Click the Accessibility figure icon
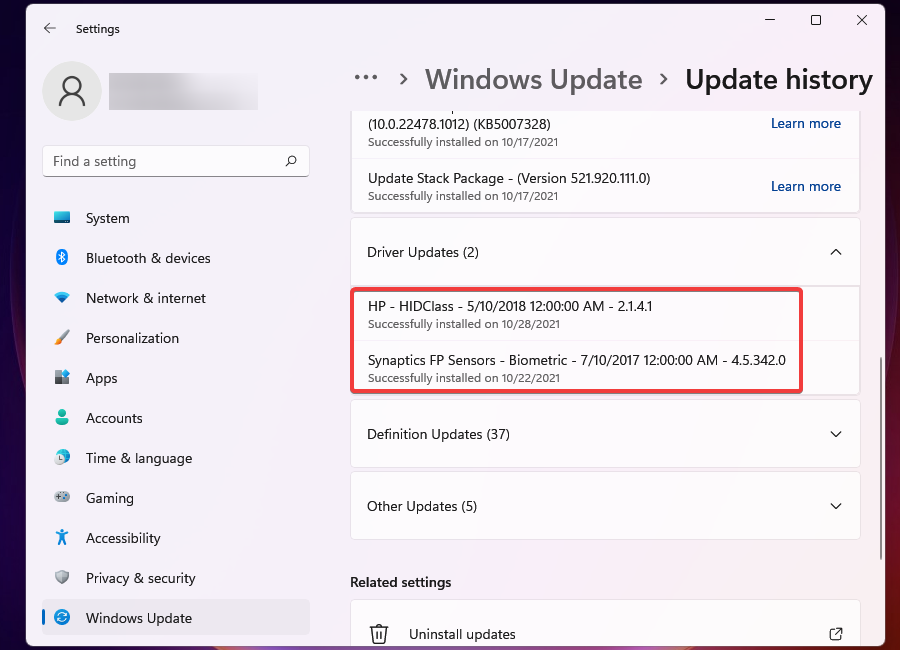This screenshot has width=900, height=650. (62, 537)
